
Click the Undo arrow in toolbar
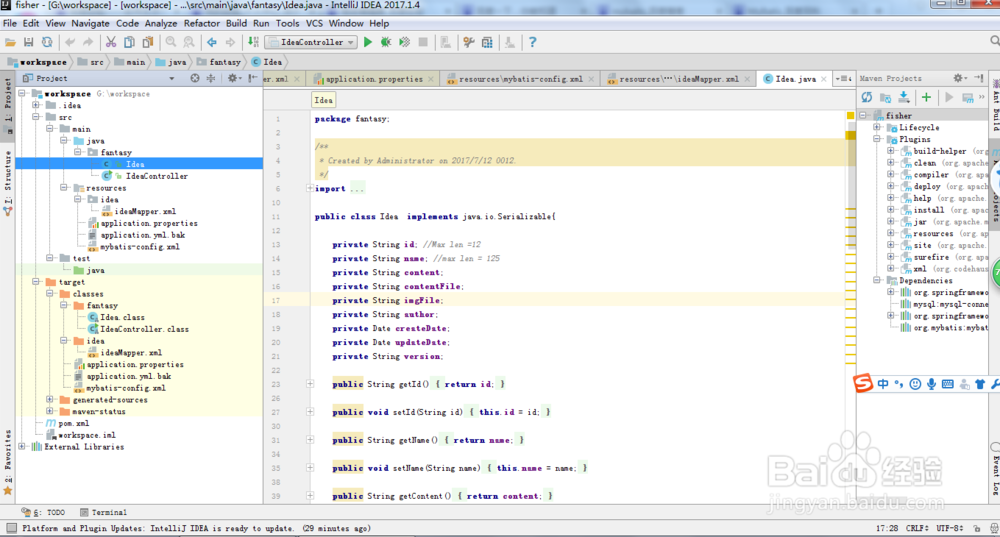click(70, 43)
